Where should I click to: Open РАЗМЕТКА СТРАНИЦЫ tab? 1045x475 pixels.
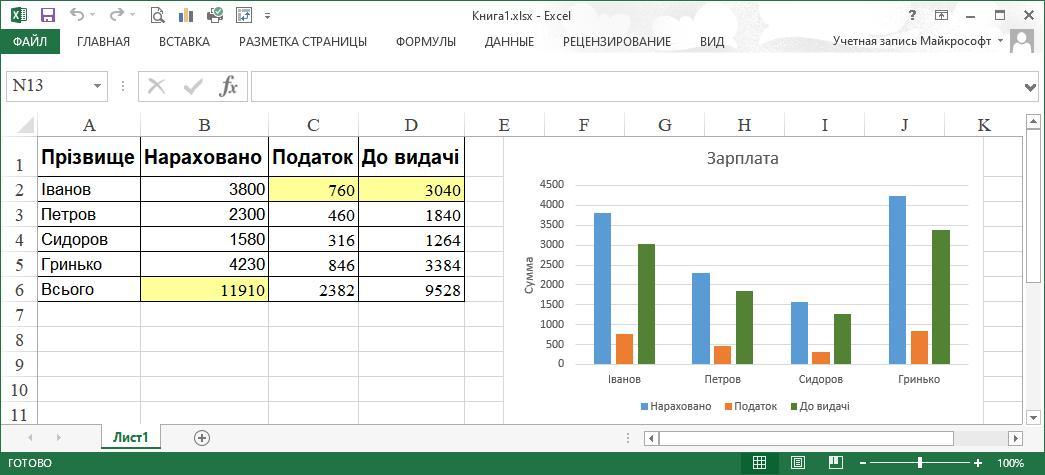coord(303,41)
